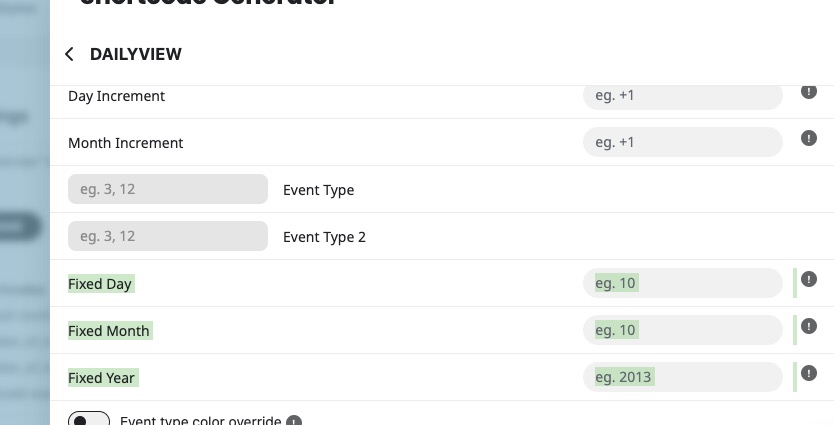Click the Fixed Month input field

click(x=682, y=330)
